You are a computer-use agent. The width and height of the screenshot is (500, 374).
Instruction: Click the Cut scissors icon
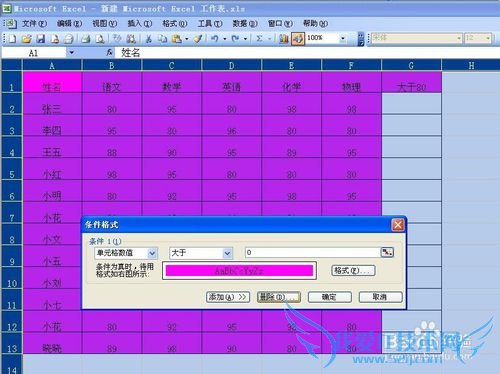pyautogui.click(x=149, y=39)
